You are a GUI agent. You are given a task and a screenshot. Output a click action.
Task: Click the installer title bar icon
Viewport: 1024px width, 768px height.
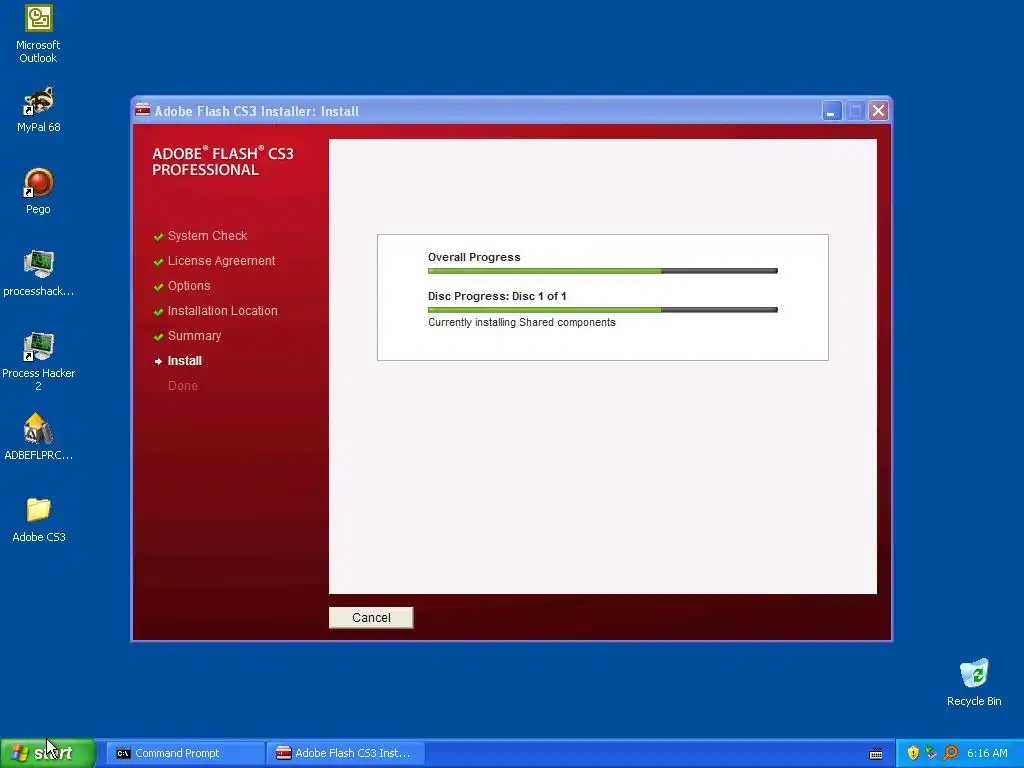click(x=142, y=110)
